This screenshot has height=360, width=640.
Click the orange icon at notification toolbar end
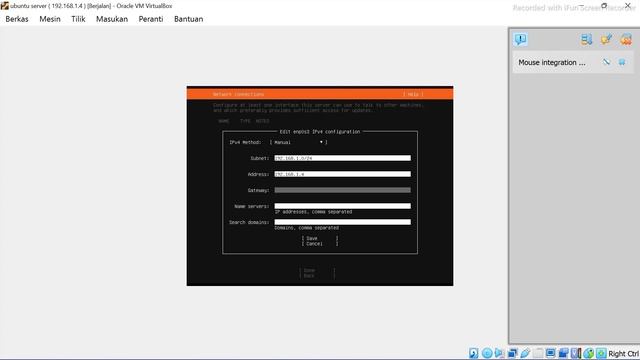click(x=626, y=39)
